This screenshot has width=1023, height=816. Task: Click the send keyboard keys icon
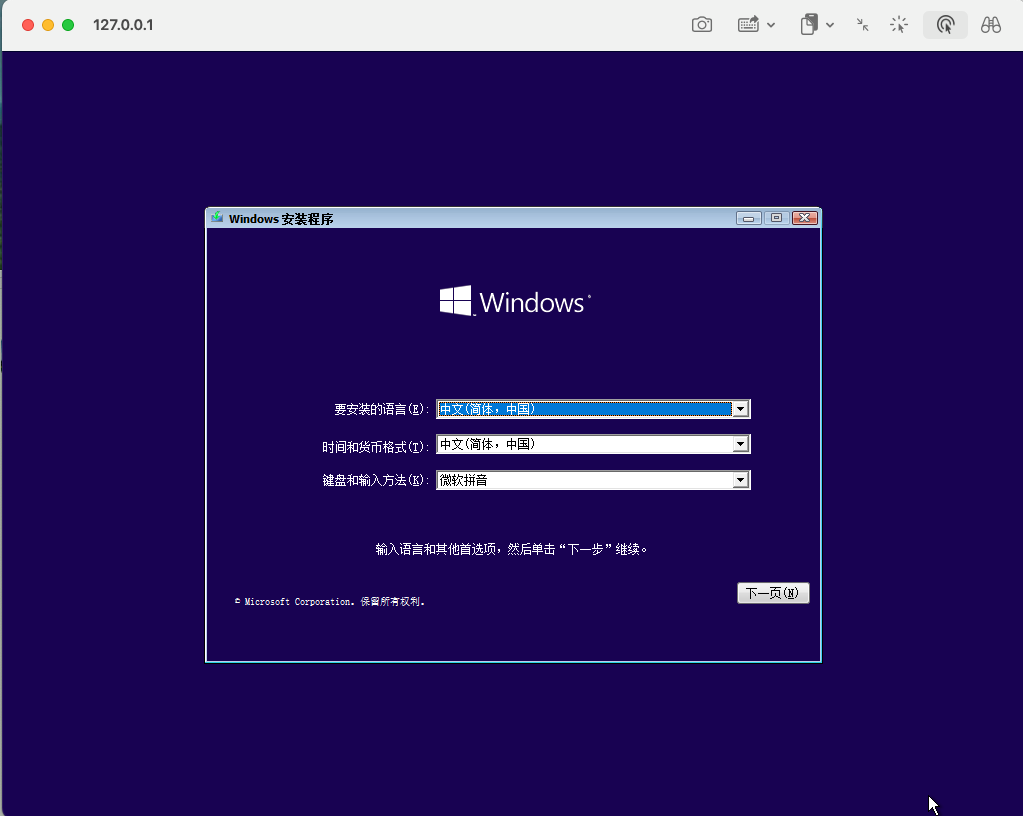[748, 25]
